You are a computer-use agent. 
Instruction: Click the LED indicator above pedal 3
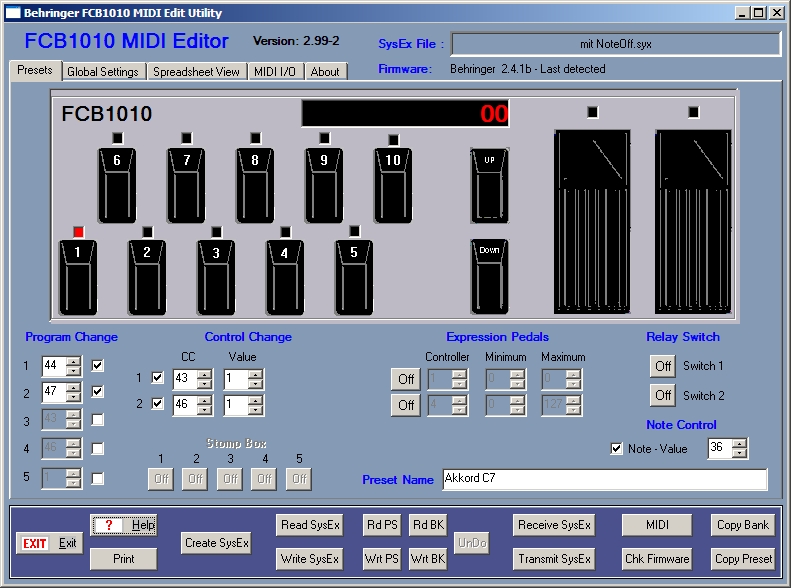pyautogui.click(x=216, y=231)
